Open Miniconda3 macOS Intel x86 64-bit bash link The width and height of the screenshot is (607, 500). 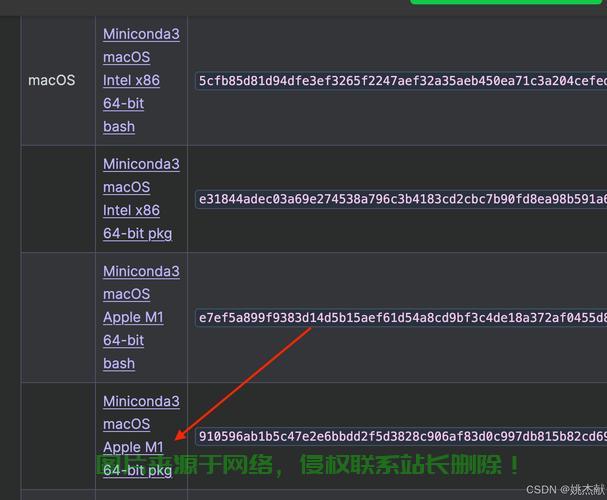tap(141, 80)
